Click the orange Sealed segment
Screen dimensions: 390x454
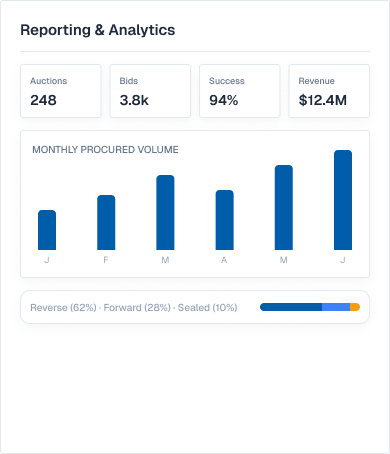(355, 307)
